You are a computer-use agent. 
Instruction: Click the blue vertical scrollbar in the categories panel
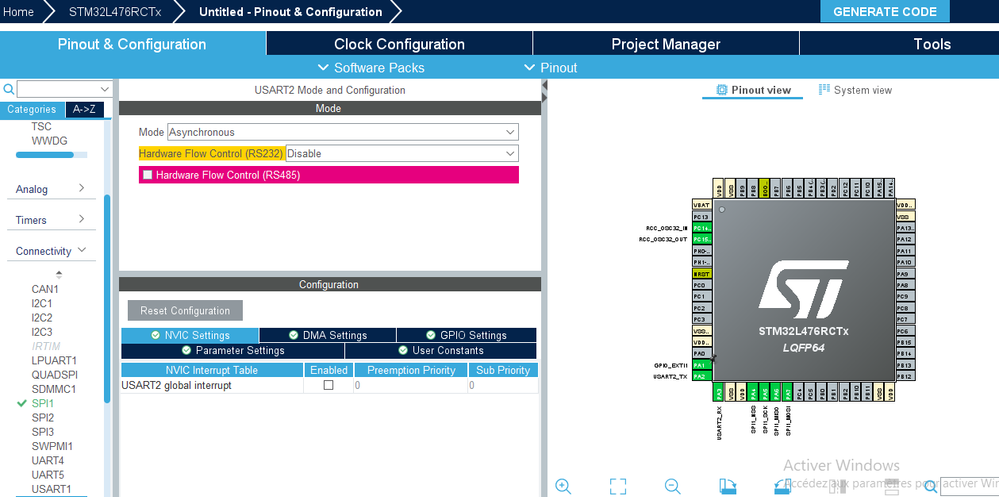tap(107, 298)
